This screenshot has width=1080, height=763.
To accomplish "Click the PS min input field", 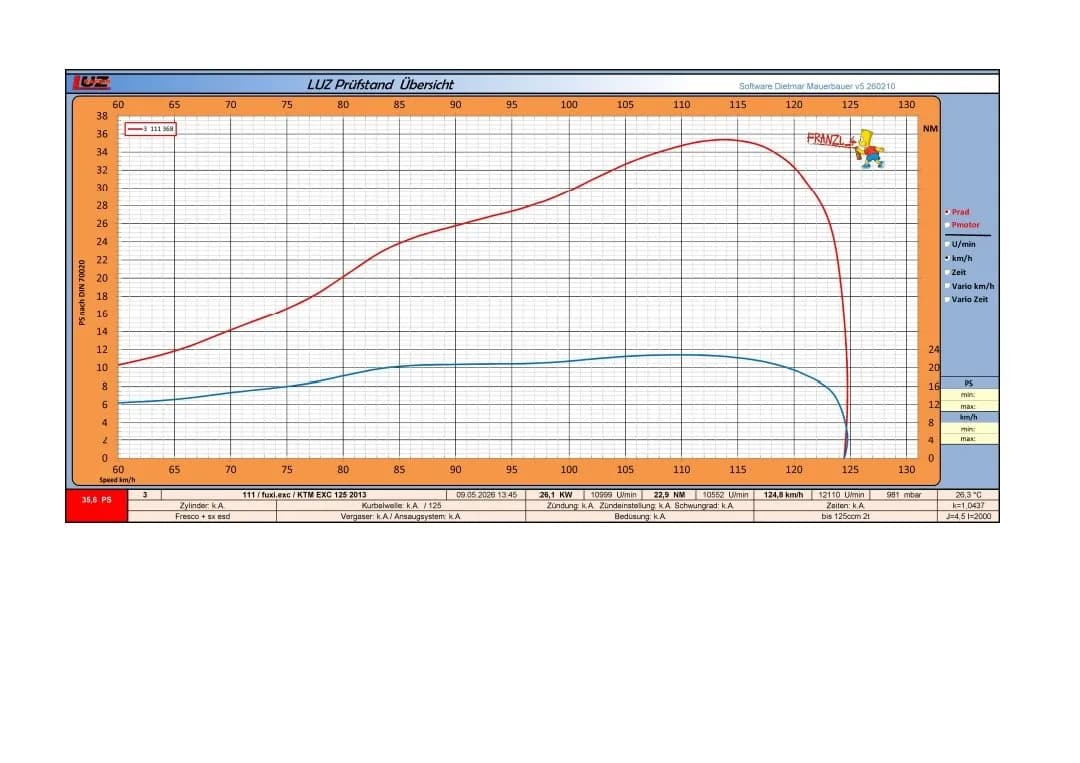I will [x=969, y=395].
